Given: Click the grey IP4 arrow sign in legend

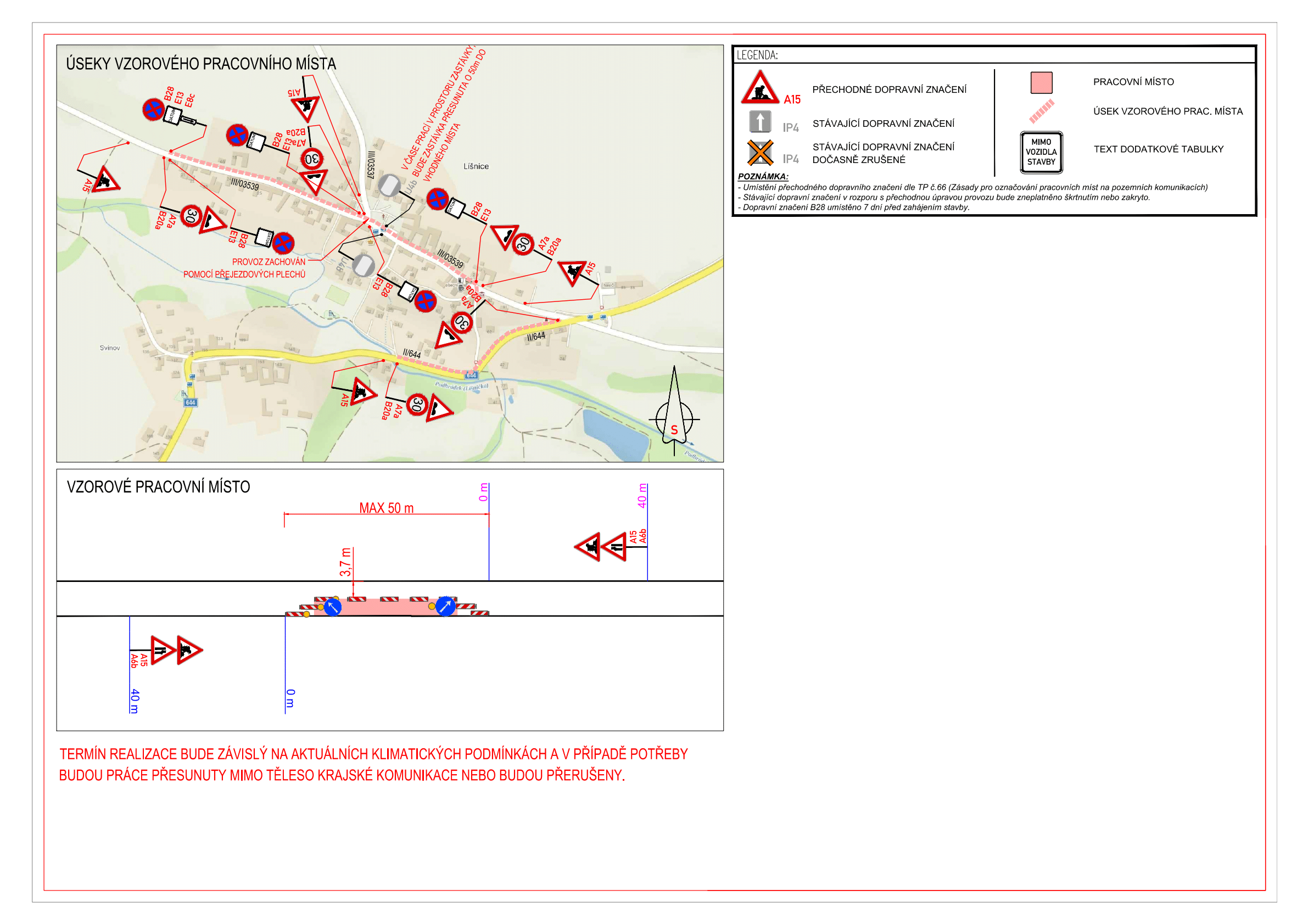Looking at the screenshot, I should (x=760, y=121).
